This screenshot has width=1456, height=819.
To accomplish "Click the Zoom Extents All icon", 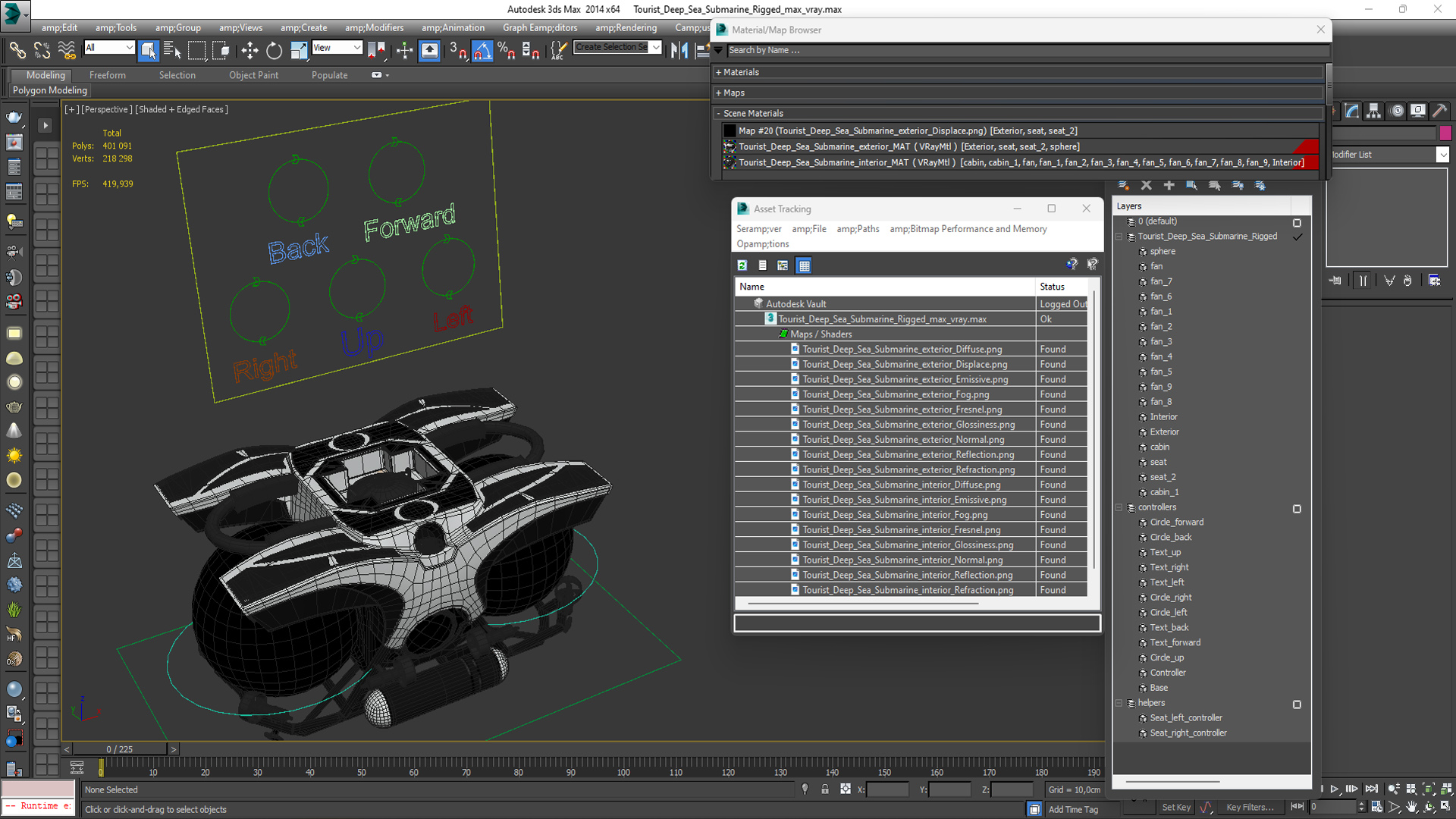I will (1446, 789).
